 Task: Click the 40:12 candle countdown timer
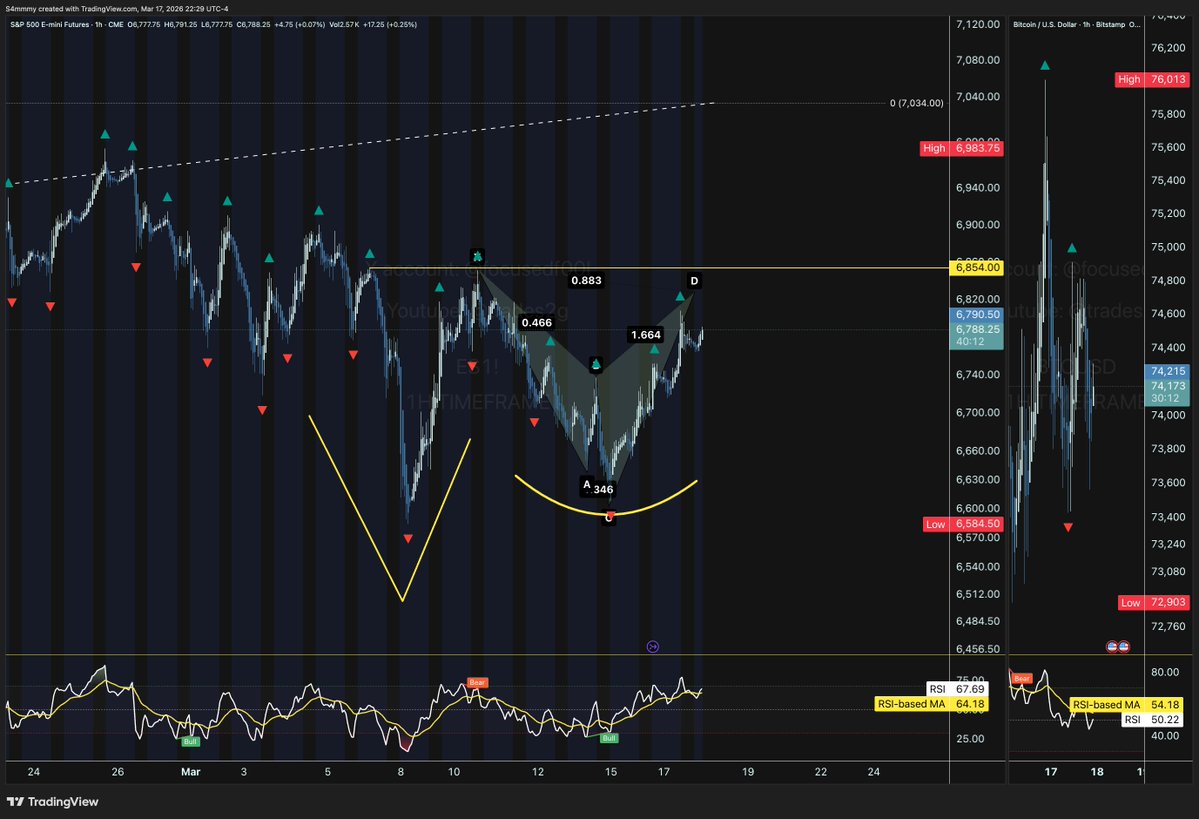pyautogui.click(x=970, y=342)
